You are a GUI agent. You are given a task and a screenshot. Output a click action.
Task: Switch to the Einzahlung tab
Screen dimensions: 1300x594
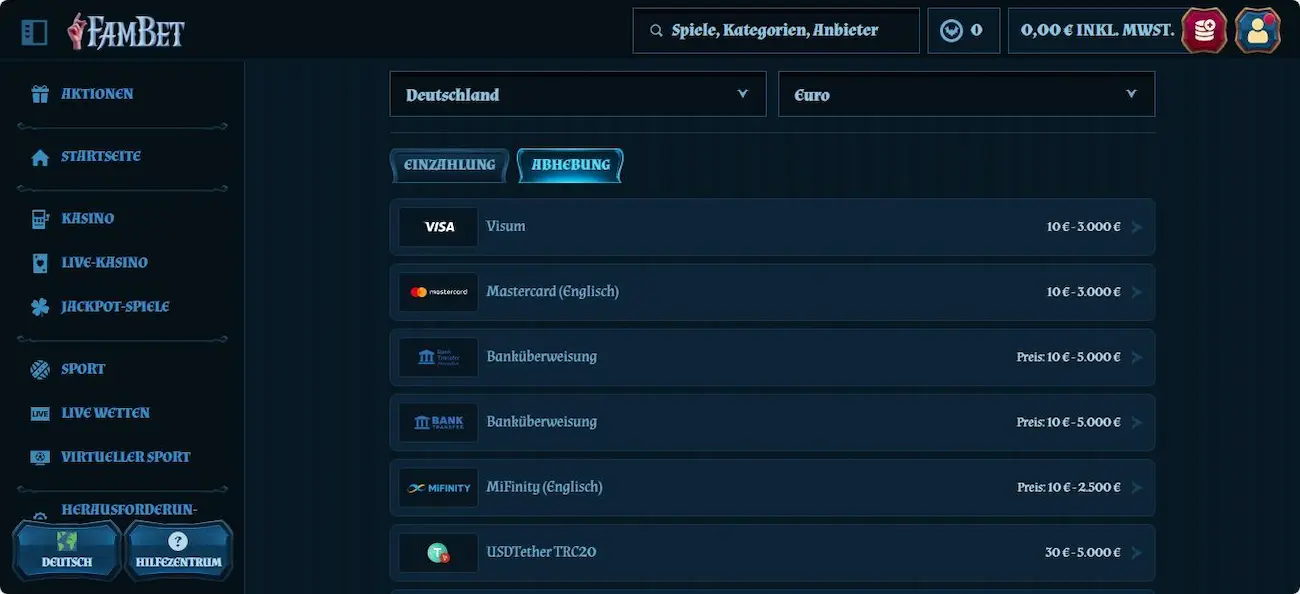pos(450,165)
